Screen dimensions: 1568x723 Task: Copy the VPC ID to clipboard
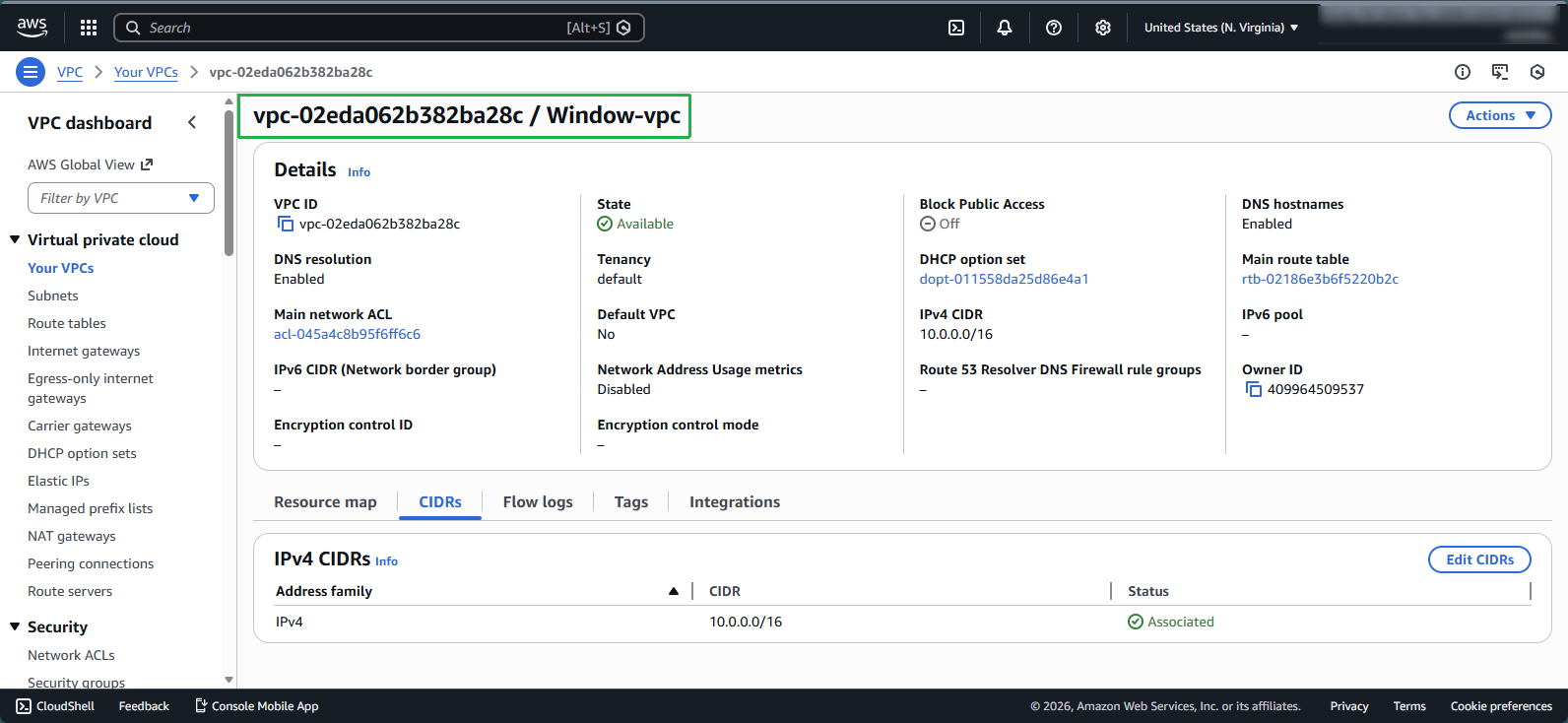[x=286, y=225]
